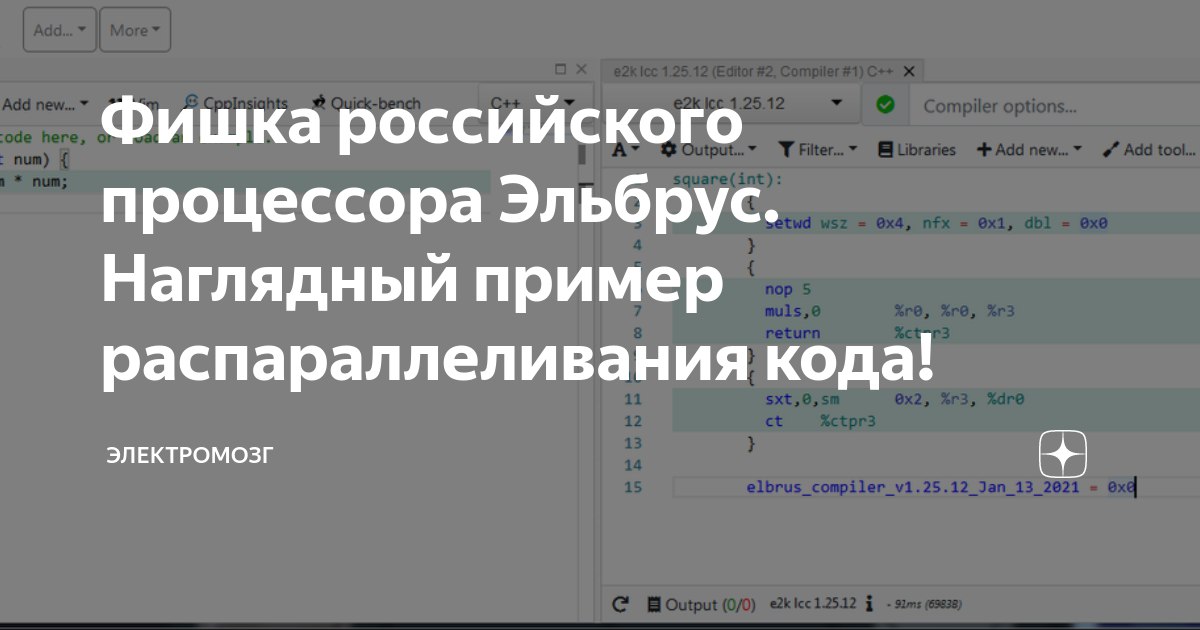This screenshot has width=1200, height=630.
Task: Open the Add tool... menu
Action: coord(1150,150)
